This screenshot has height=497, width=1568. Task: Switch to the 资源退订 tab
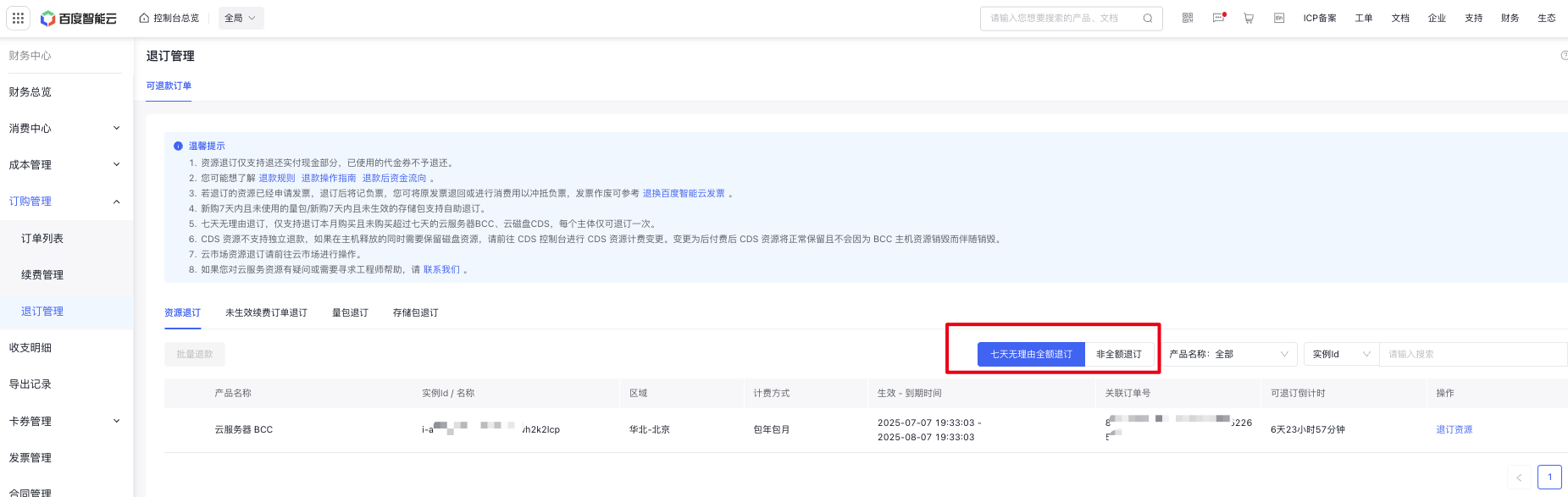point(182,312)
